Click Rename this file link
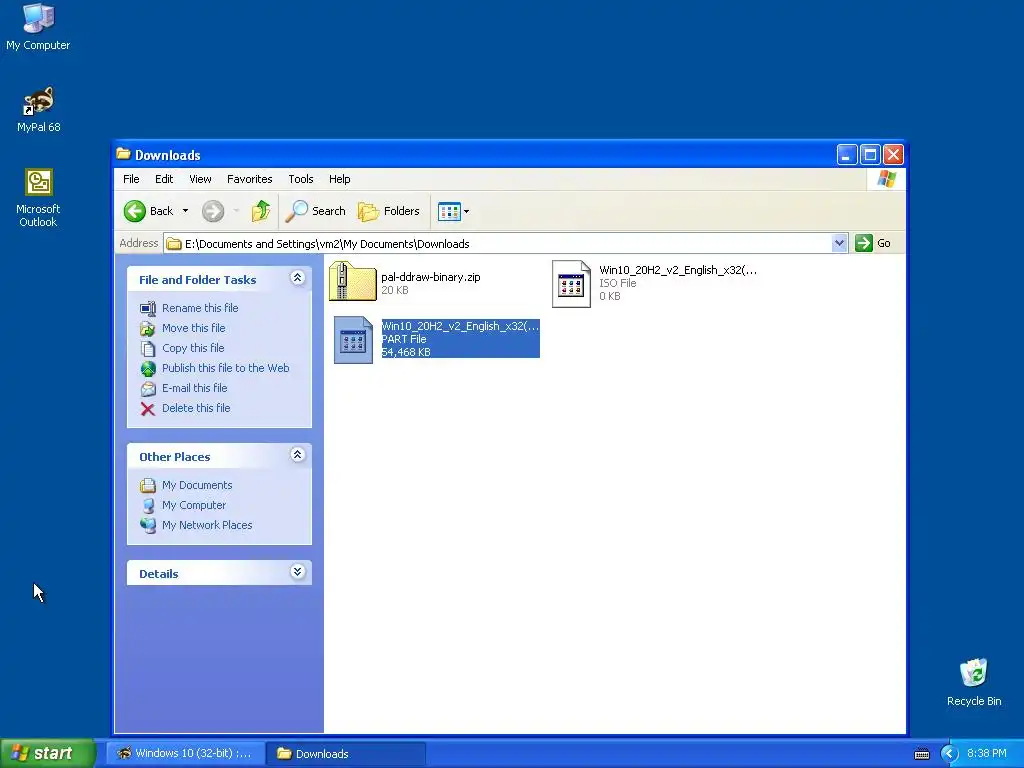The height and width of the screenshot is (768, 1024). pyautogui.click(x=200, y=308)
